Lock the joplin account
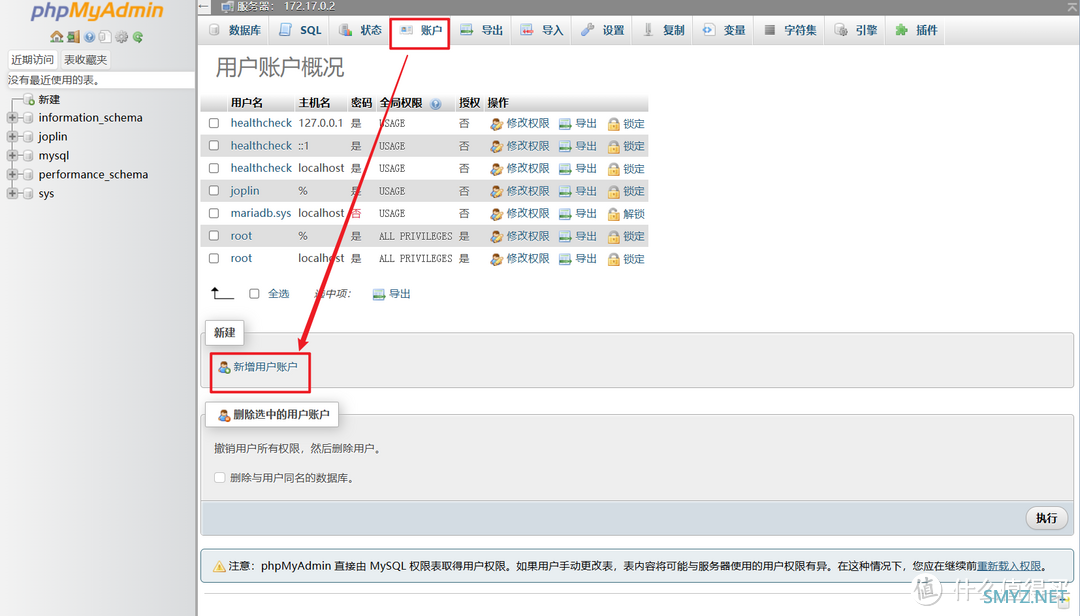The width and height of the screenshot is (1080, 616). point(626,192)
